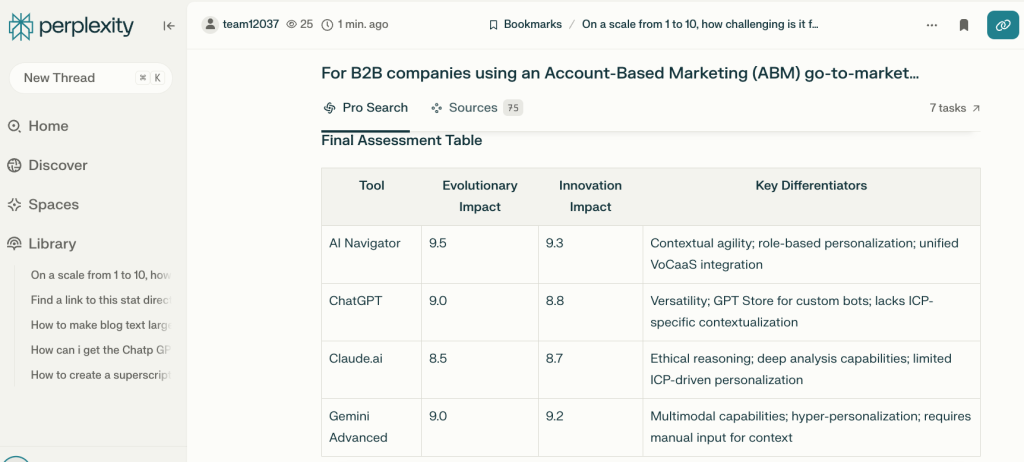Open the three-dots more options menu
The image size is (1024, 462).
[x=932, y=25]
